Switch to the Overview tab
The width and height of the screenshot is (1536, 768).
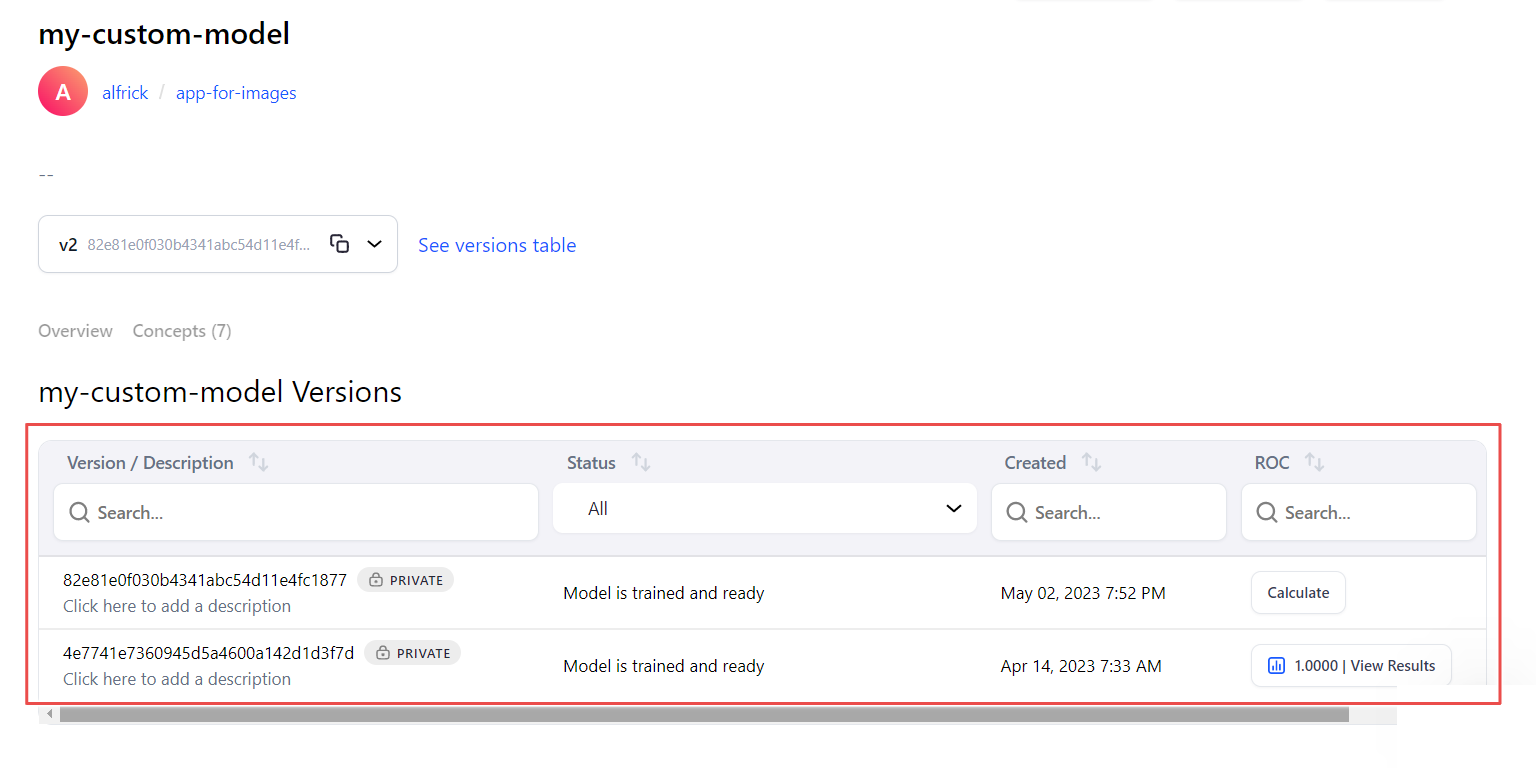[x=75, y=331]
